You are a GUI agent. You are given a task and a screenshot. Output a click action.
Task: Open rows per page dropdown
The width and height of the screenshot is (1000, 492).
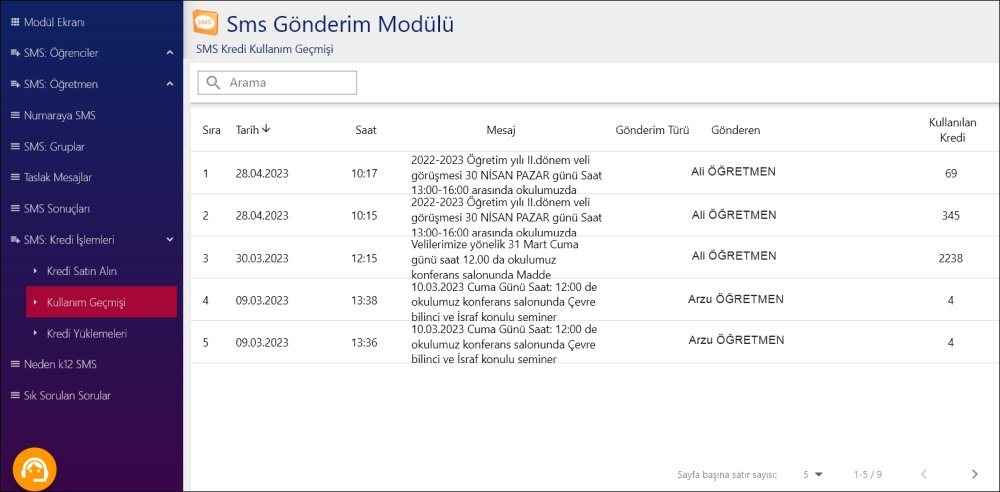click(812, 474)
